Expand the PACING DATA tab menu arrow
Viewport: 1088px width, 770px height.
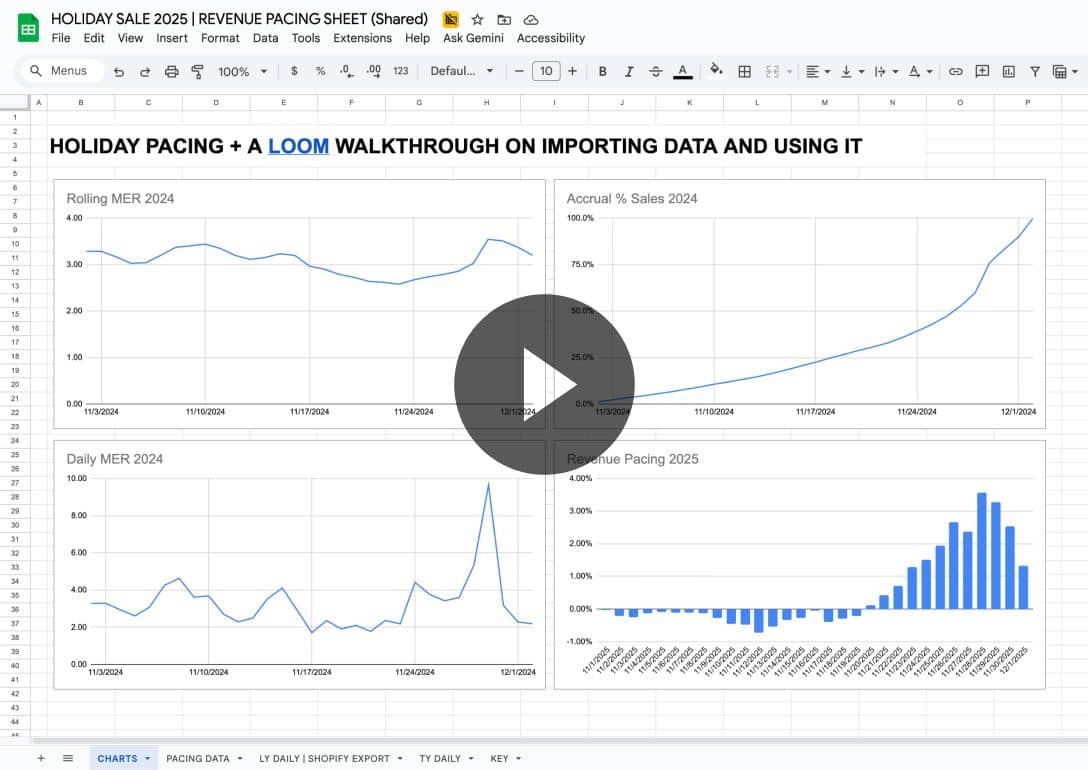240,759
